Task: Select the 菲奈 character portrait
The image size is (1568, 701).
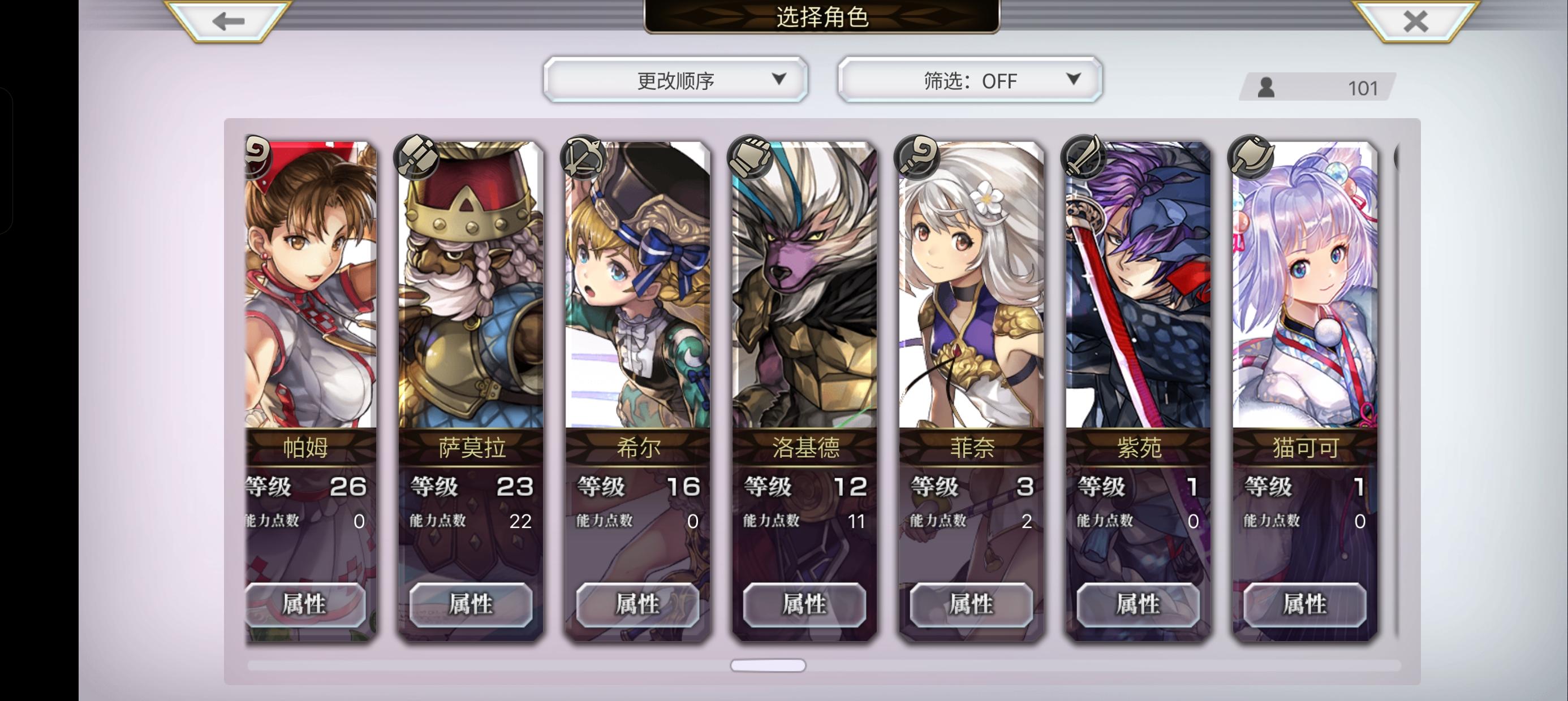Action: (x=971, y=285)
